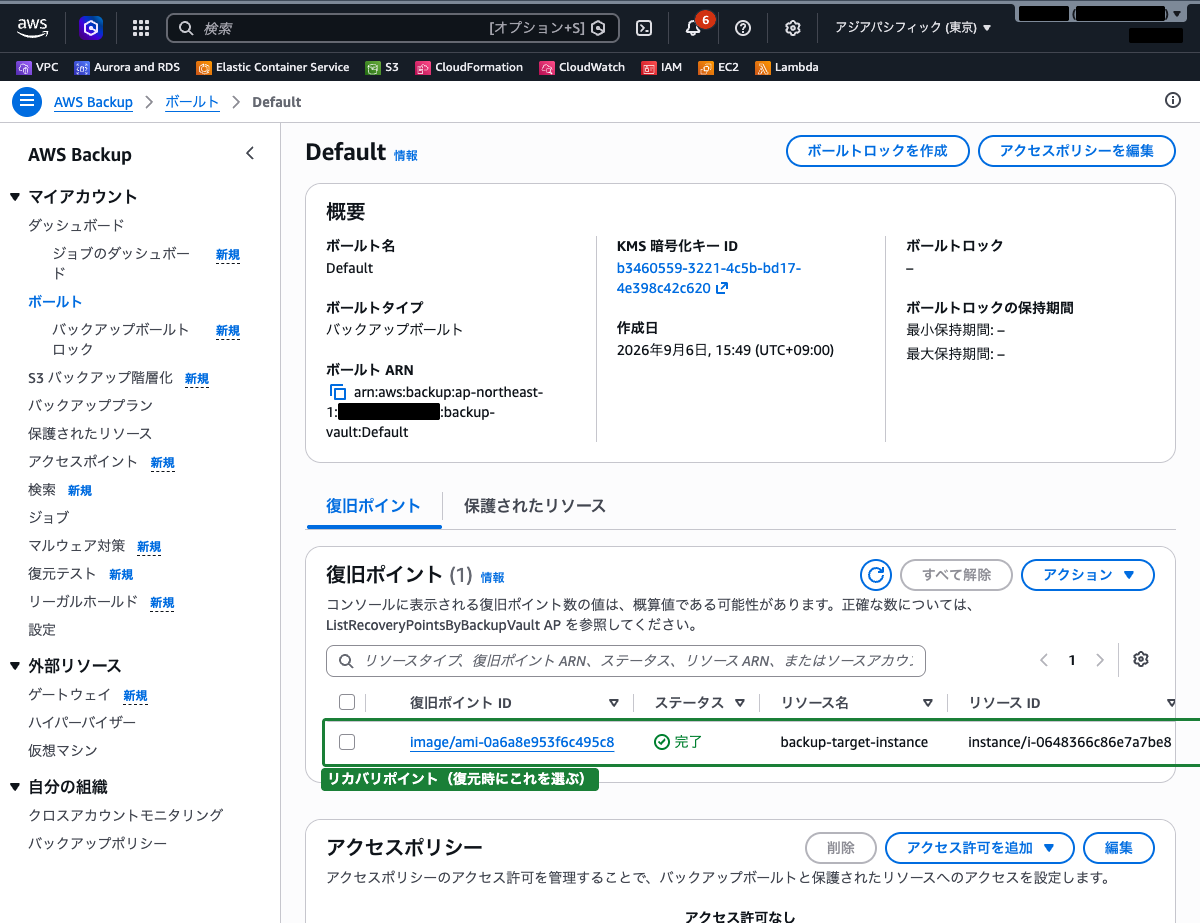The image size is (1200, 923).
Task: Check the ami-0a6a8e953f6c495c8 row checkbox
Action: point(347,742)
